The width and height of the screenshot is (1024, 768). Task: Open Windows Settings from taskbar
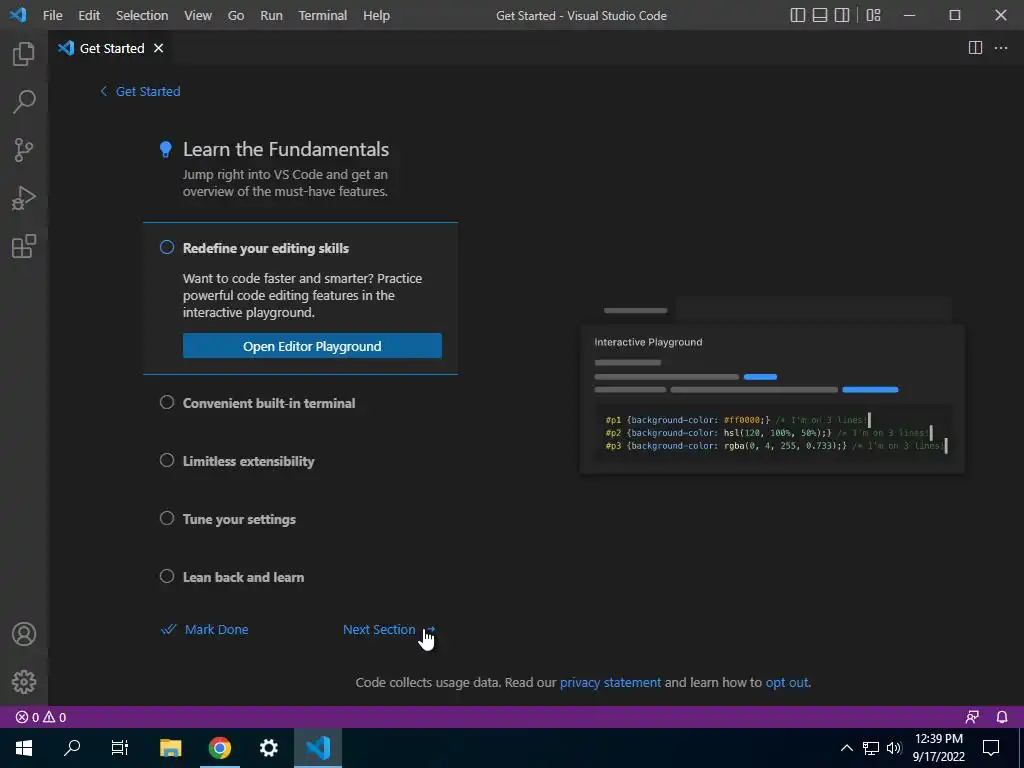[268, 748]
